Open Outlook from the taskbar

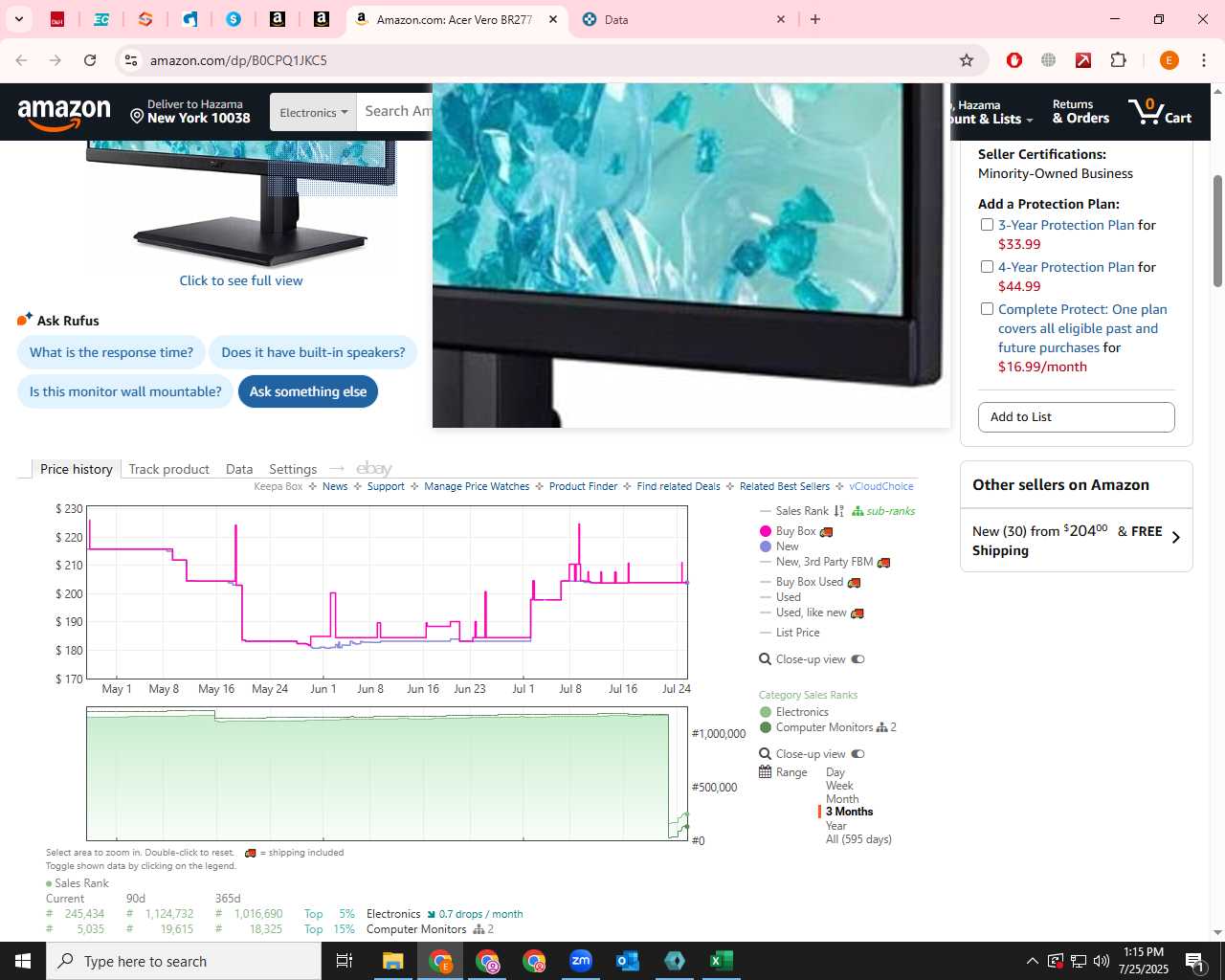(x=628, y=961)
